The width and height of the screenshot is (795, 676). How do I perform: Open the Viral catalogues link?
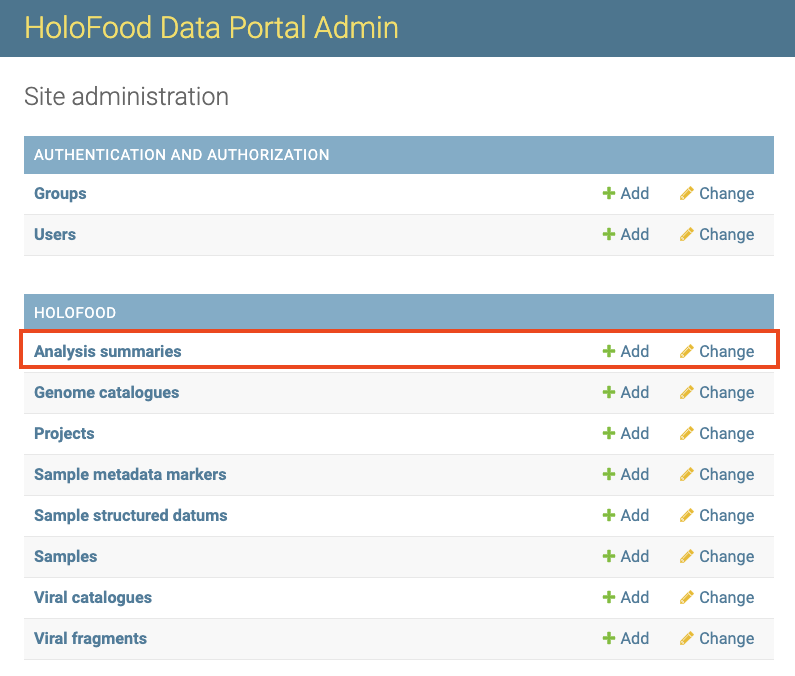point(93,597)
